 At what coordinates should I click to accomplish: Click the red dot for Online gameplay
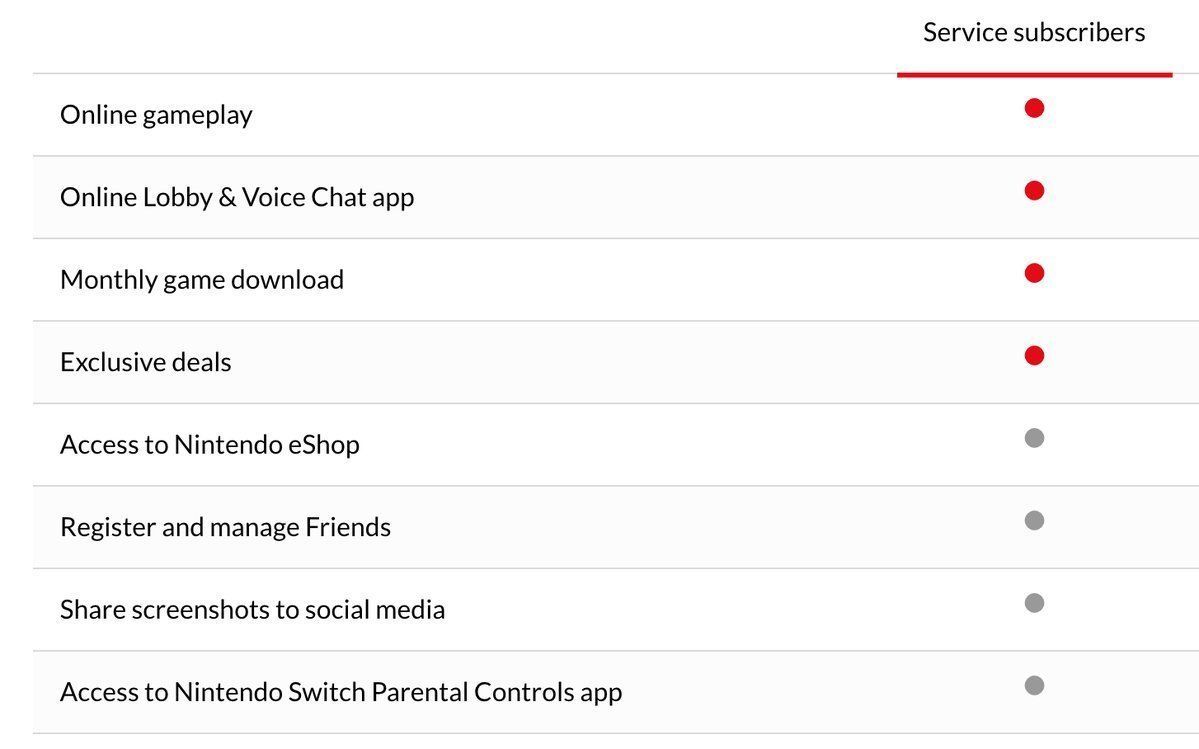coord(1034,109)
